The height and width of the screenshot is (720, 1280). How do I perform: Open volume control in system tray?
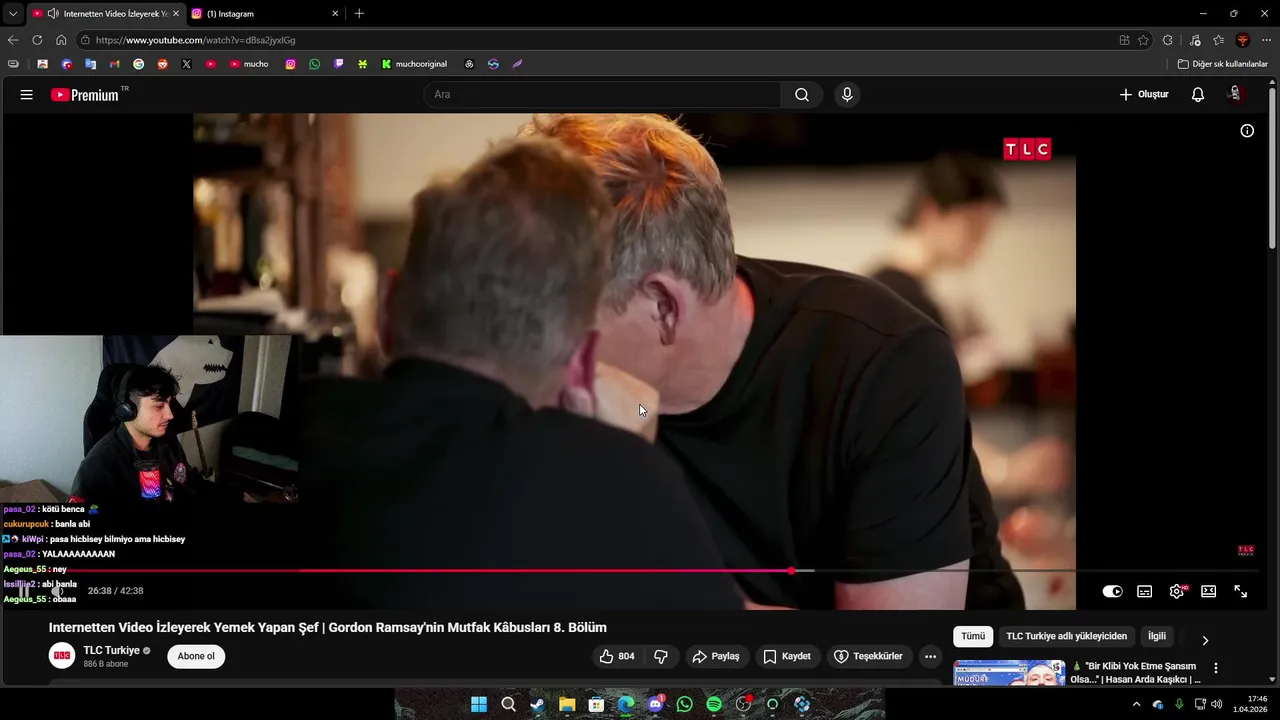click(x=1216, y=704)
